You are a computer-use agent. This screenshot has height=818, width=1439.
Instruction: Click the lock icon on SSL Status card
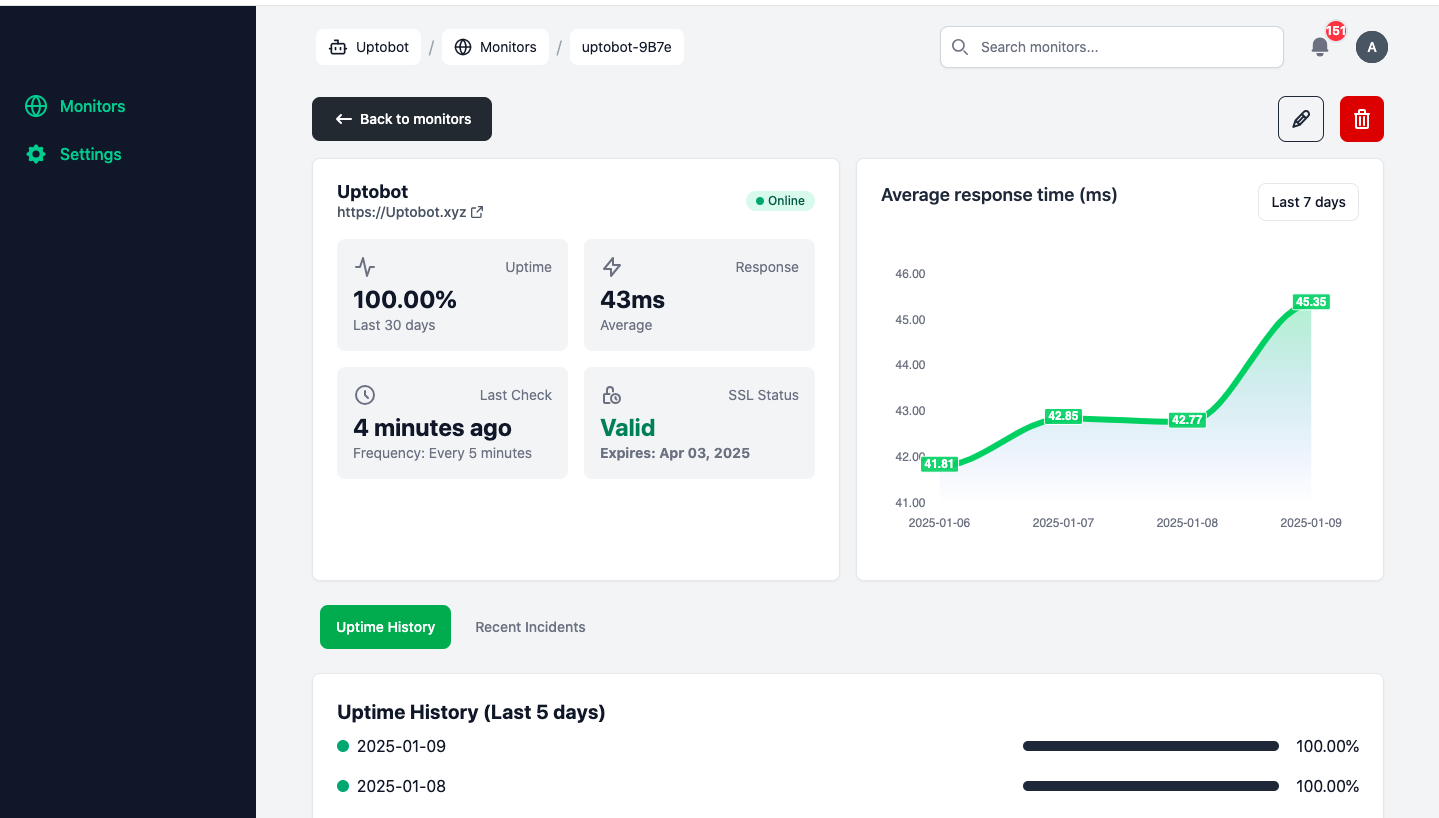612,395
